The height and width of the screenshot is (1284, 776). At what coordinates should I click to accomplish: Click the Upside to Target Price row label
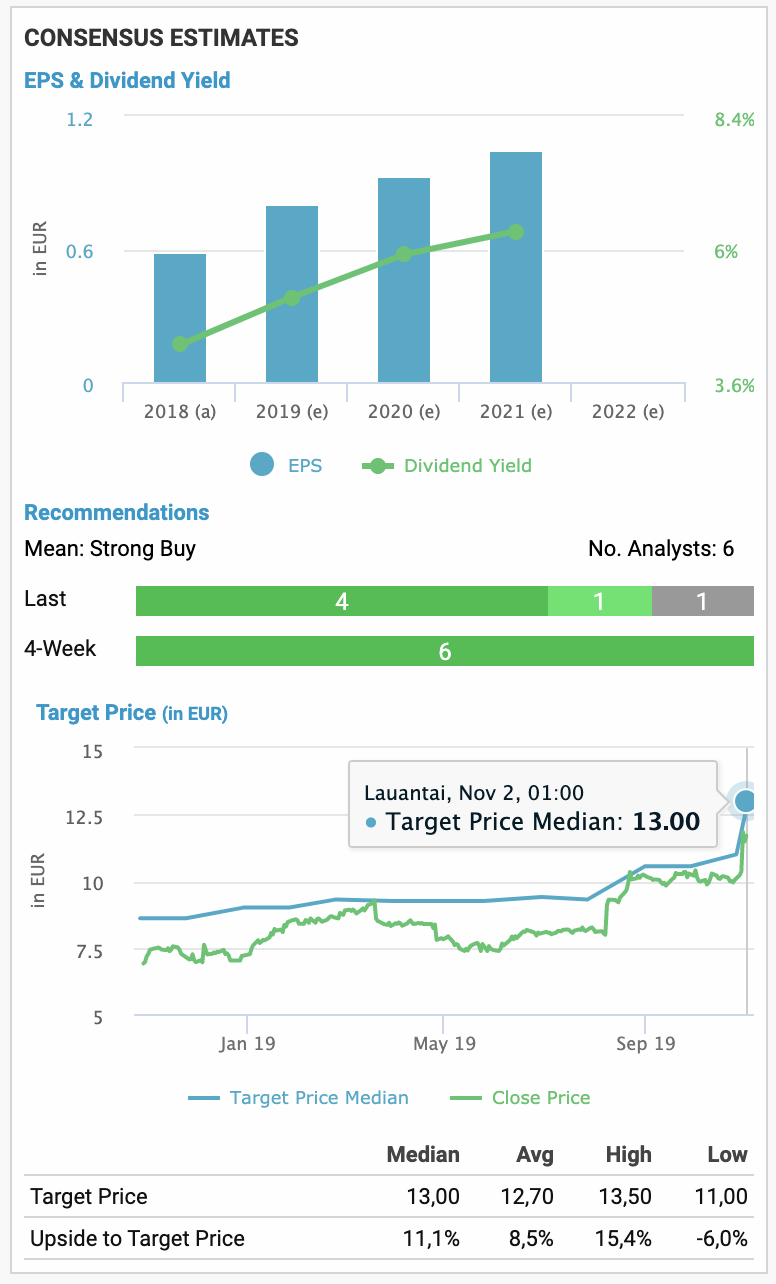(x=137, y=1238)
